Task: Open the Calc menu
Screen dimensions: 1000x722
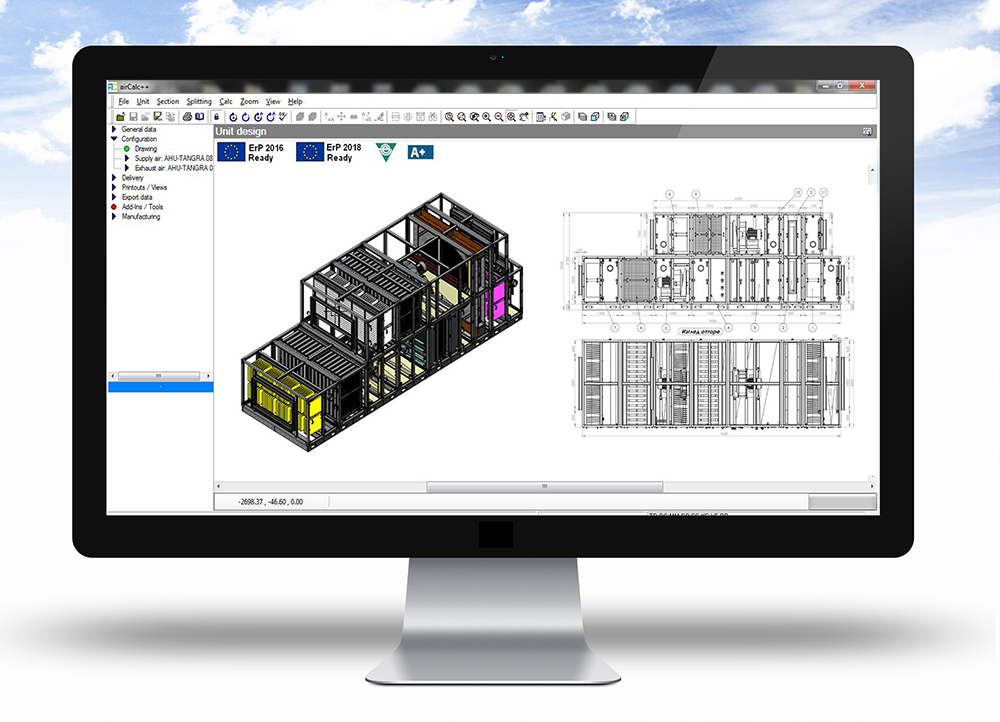Action: (x=226, y=101)
